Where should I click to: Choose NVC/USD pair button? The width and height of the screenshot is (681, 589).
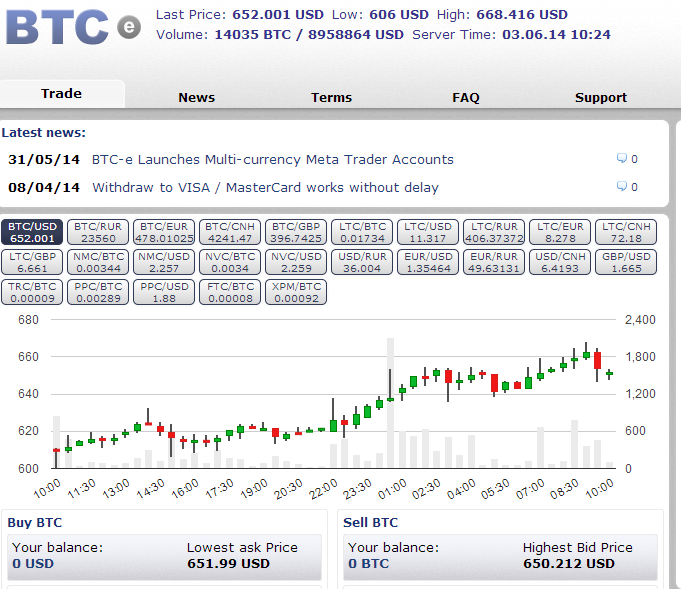coord(296,262)
